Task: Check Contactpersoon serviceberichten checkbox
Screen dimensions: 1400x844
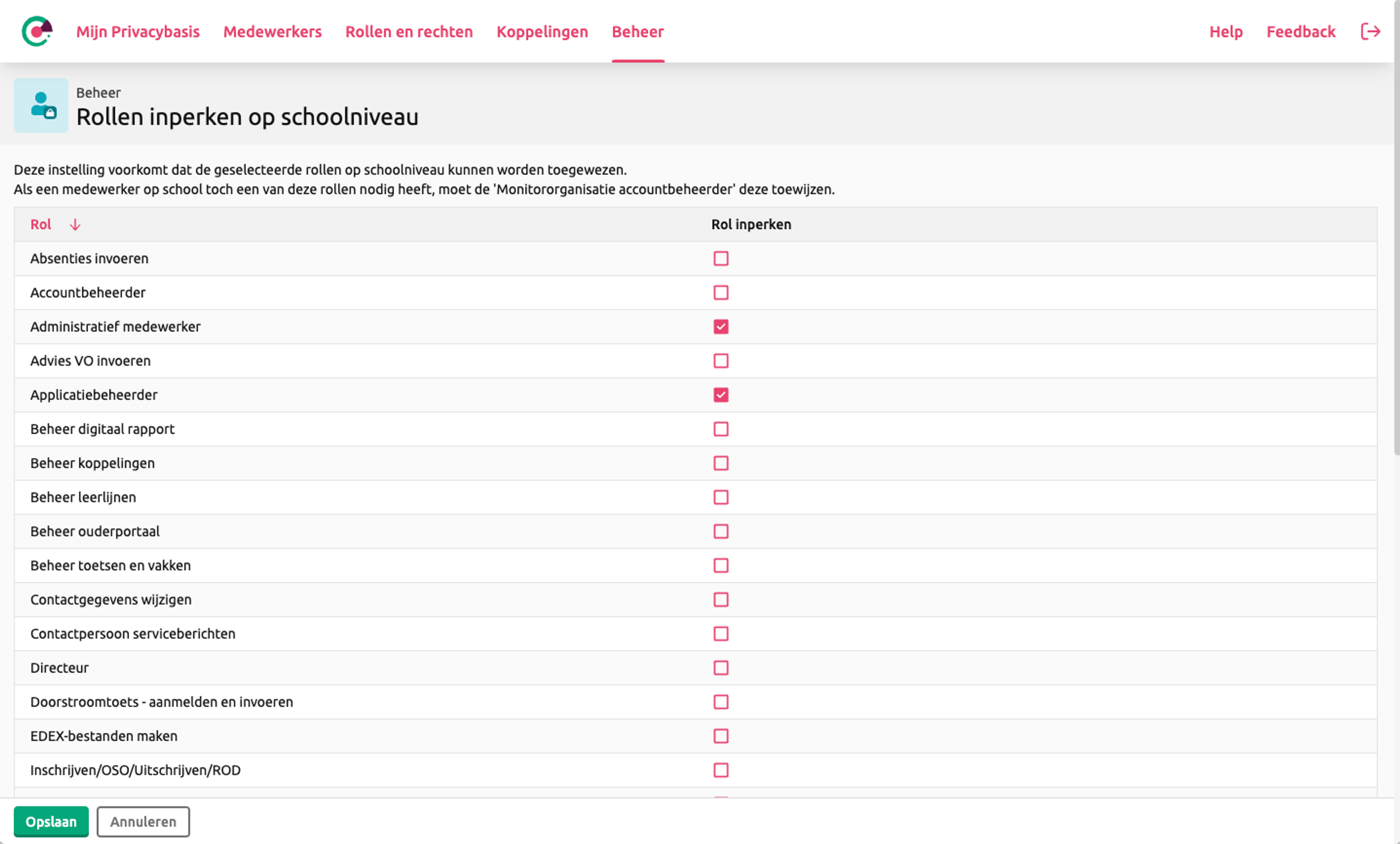Action: (x=720, y=634)
